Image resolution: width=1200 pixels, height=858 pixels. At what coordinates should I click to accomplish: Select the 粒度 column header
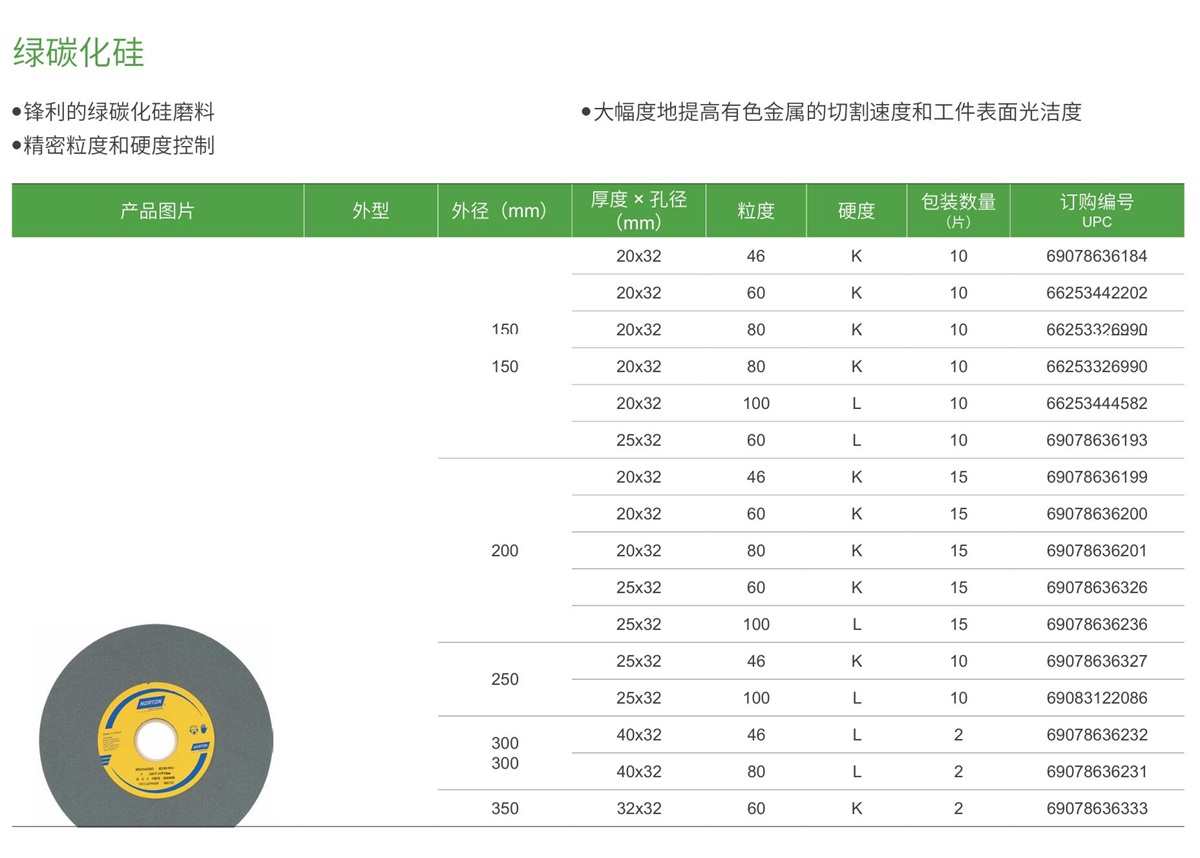pos(755,211)
